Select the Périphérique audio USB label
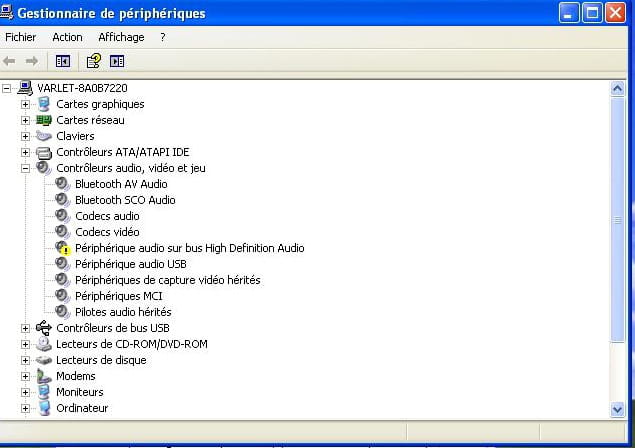 (130, 264)
